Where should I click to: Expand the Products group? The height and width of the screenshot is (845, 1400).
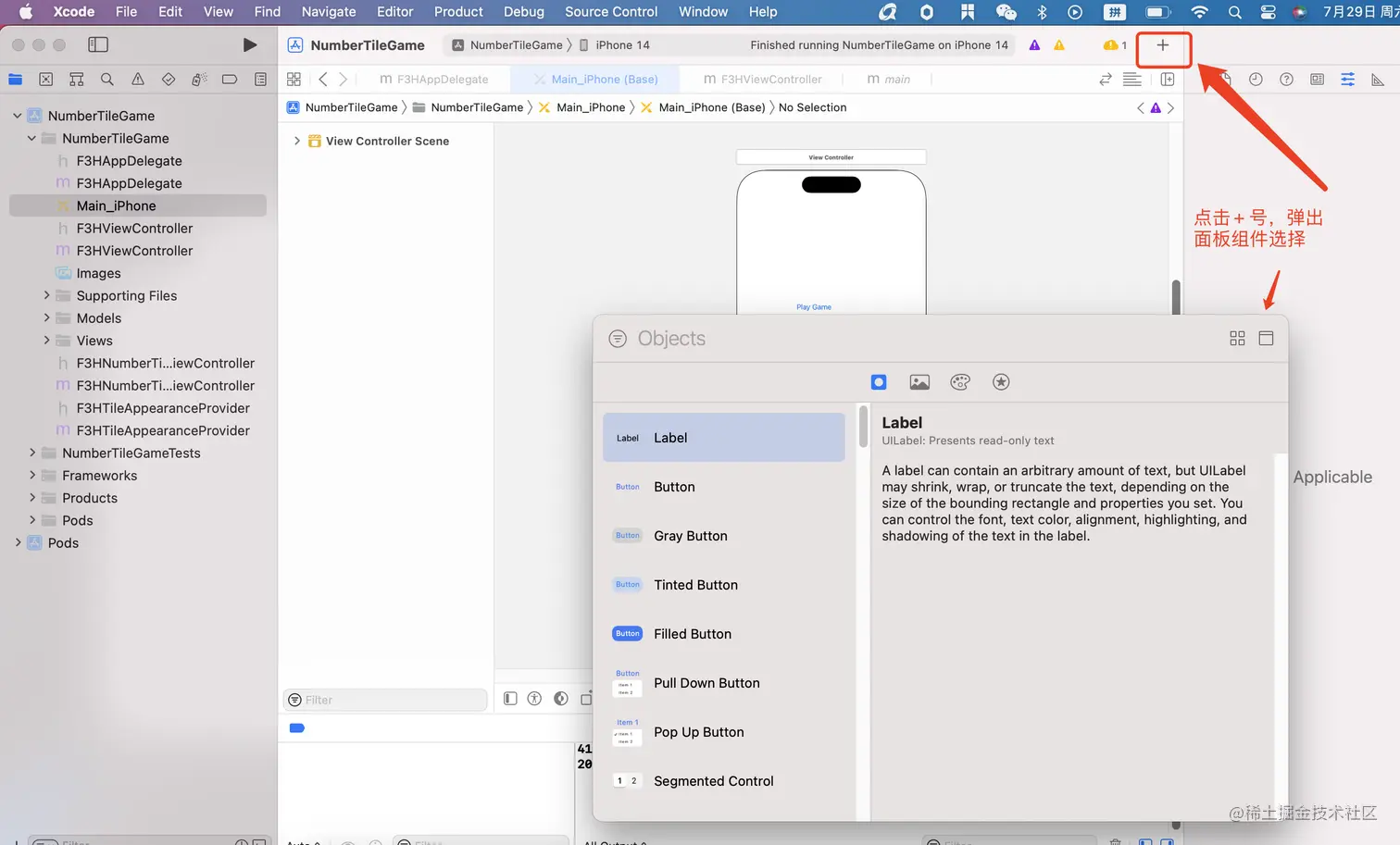click(x=31, y=498)
